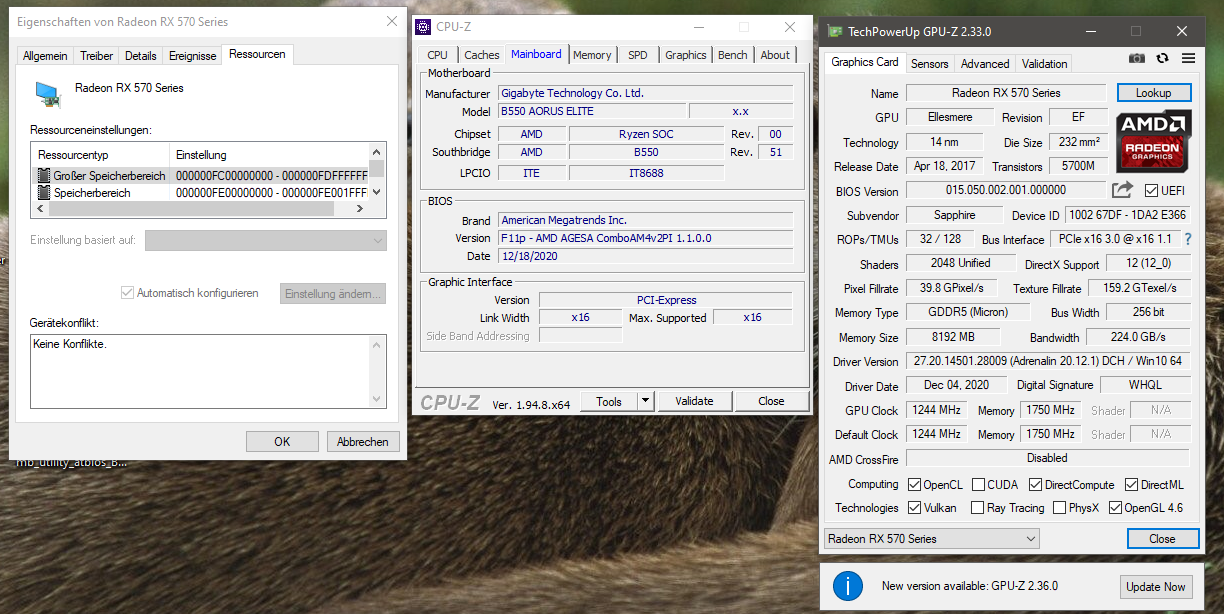Toggle DirectML checkbox
Screen dimensions: 1224x614
[x=1132, y=484]
